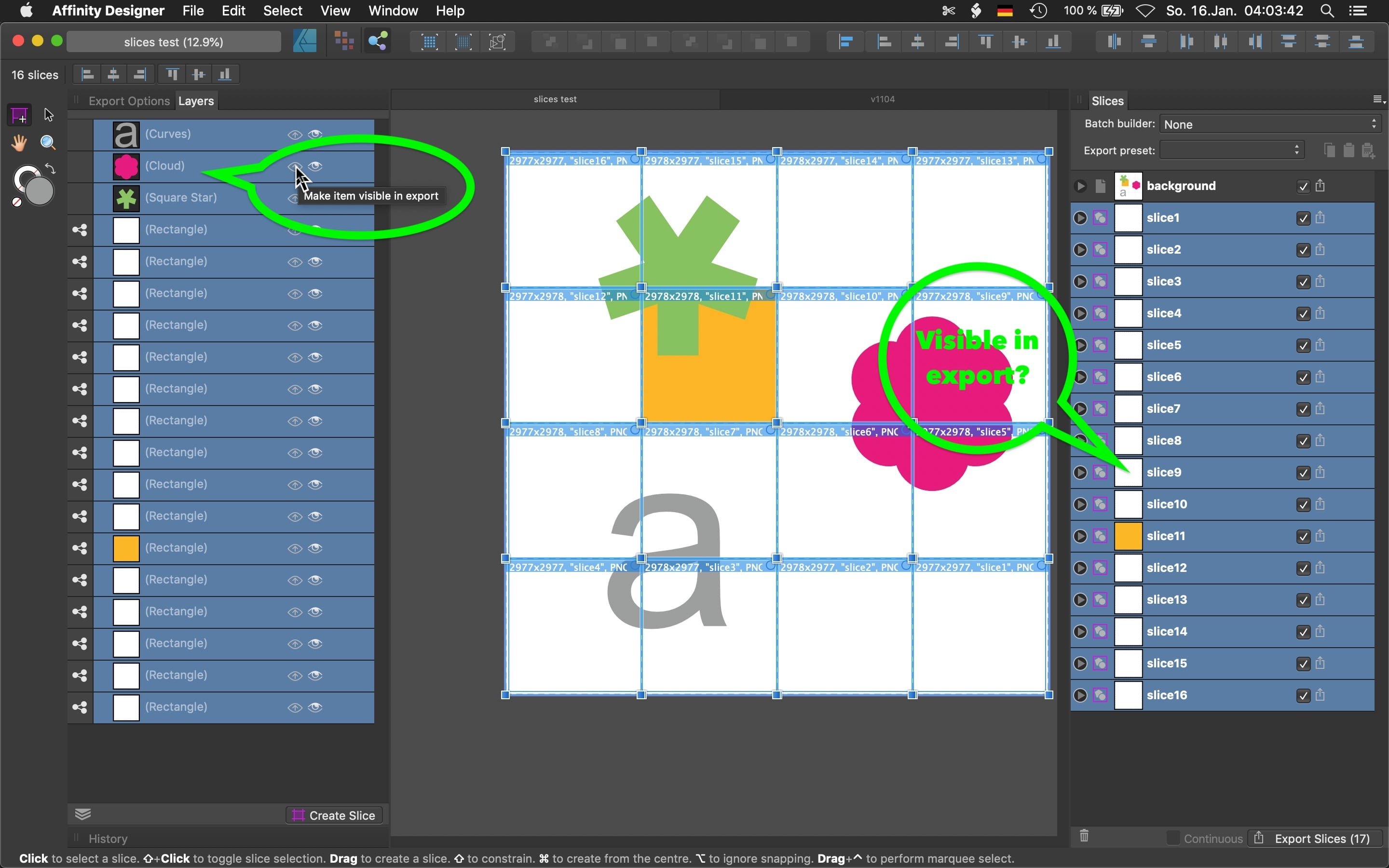Click the Create Slice button
Viewport: 1389px width, 868px height.
[x=335, y=815]
